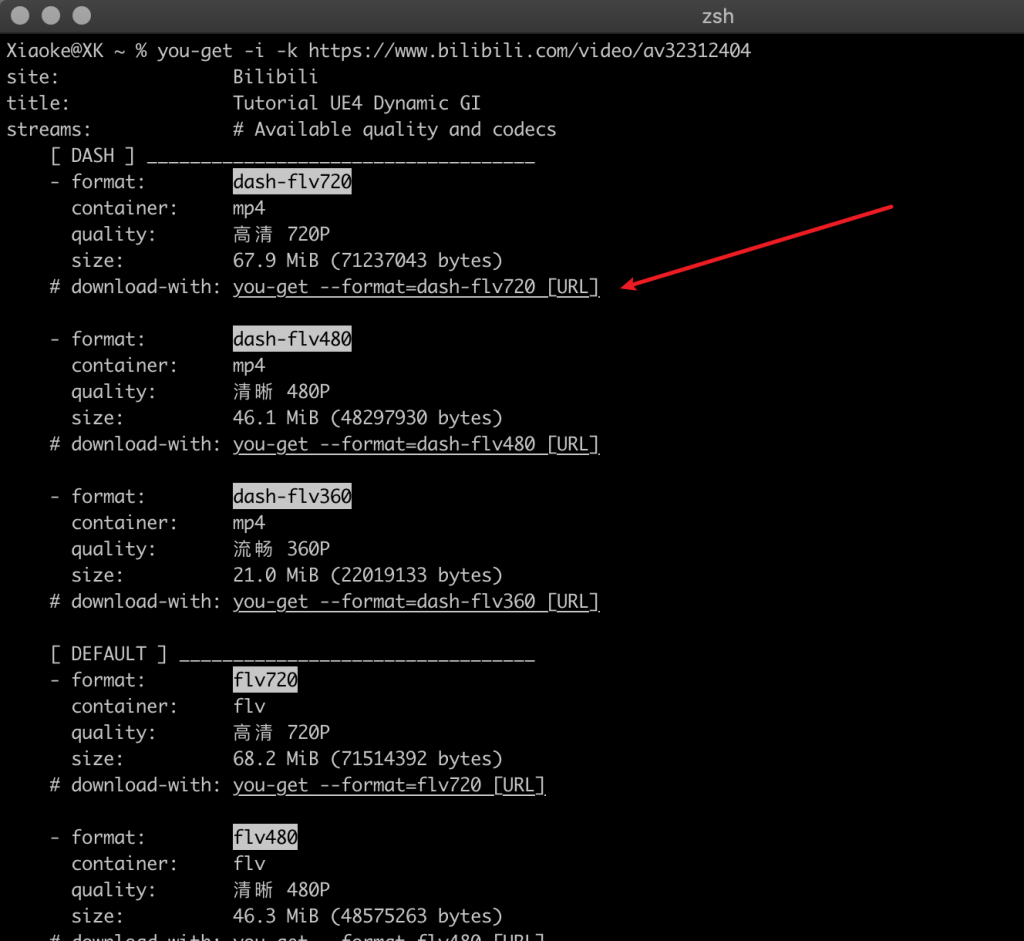Viewport: 1024px width, 941px height.
Task: Select the highlighted dash-flv720 format name
Action: click(292, 182)
